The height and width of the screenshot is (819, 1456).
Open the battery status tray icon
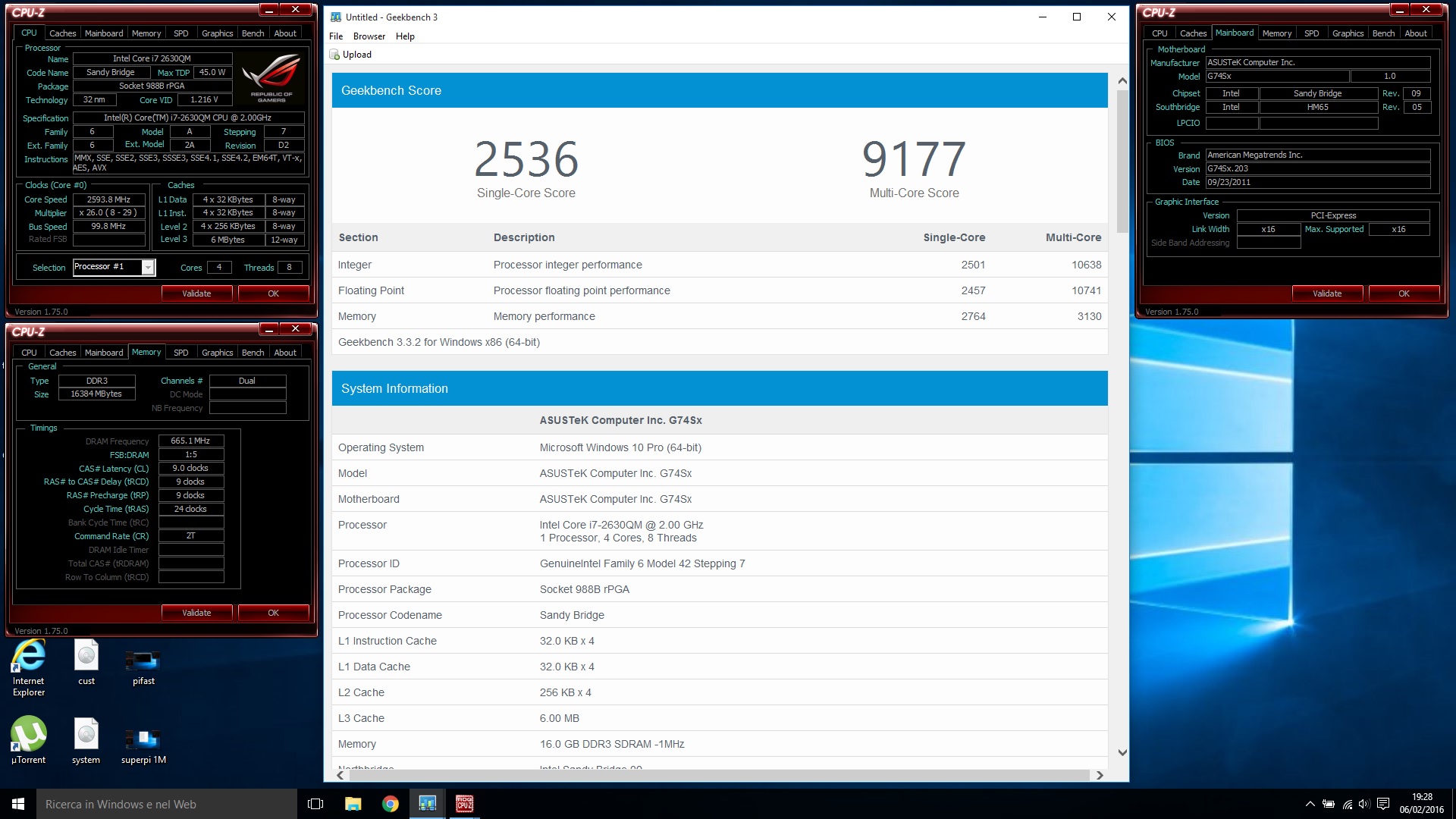coord(1329,804)
